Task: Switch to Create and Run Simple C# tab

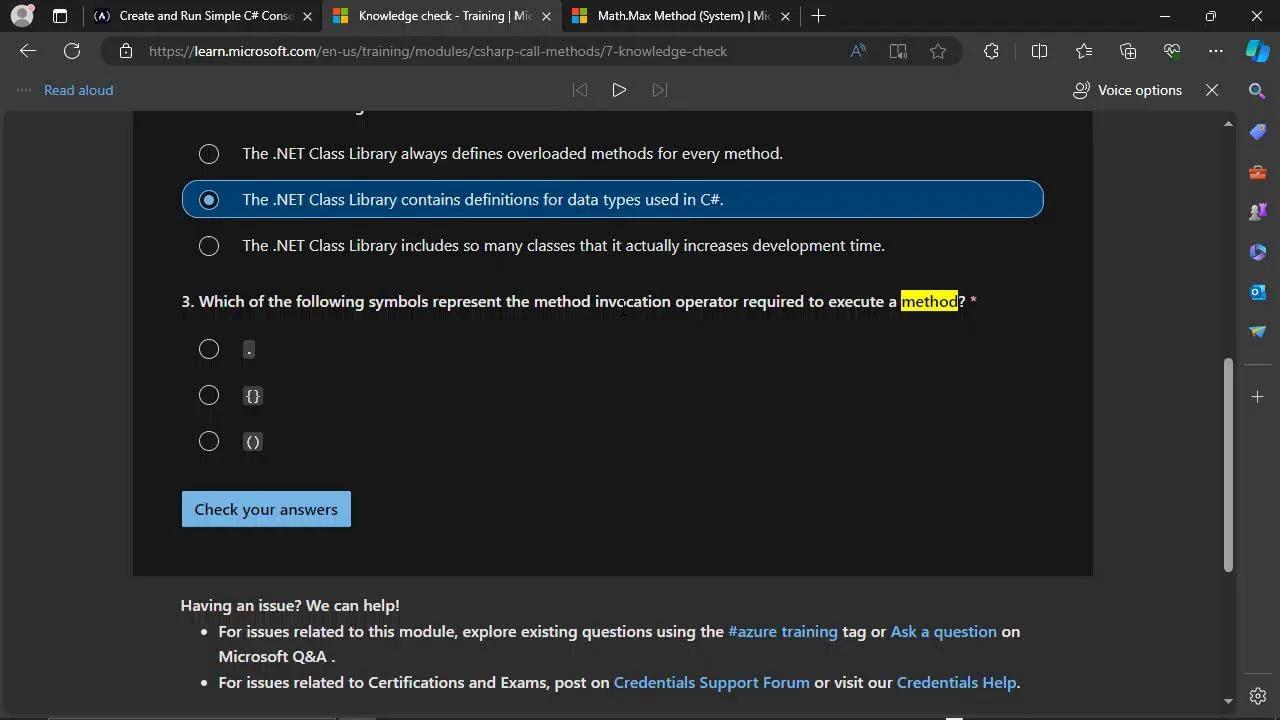Action: pyautogui.click(x=196, y=16)
